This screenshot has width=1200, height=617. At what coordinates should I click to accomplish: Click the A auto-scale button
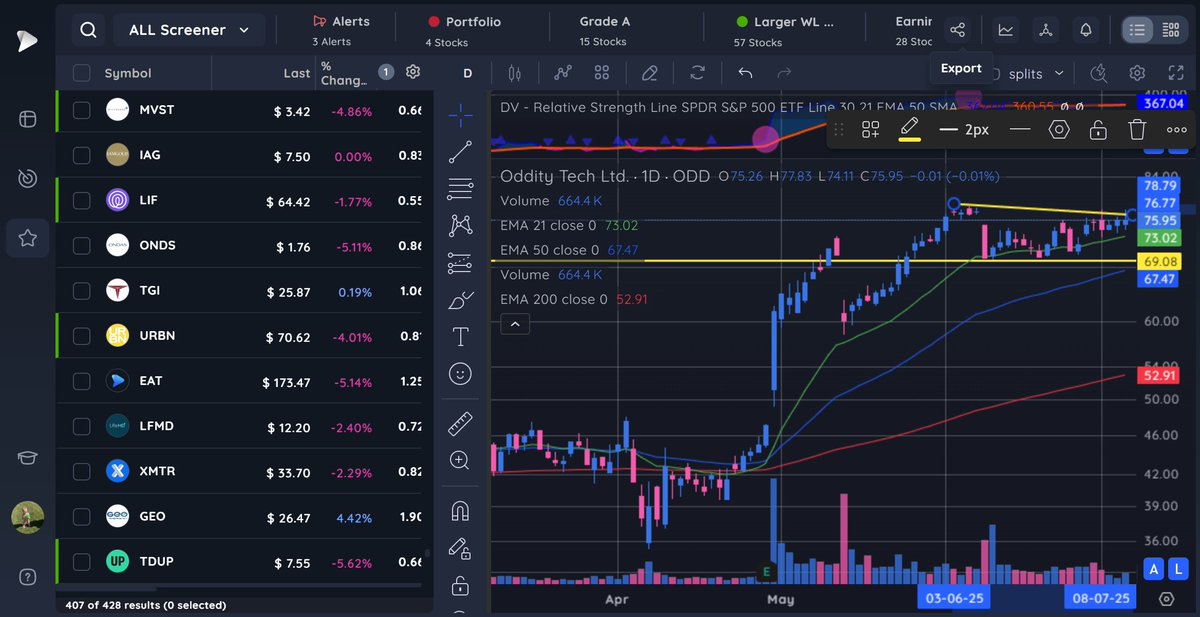[1154, 570]
